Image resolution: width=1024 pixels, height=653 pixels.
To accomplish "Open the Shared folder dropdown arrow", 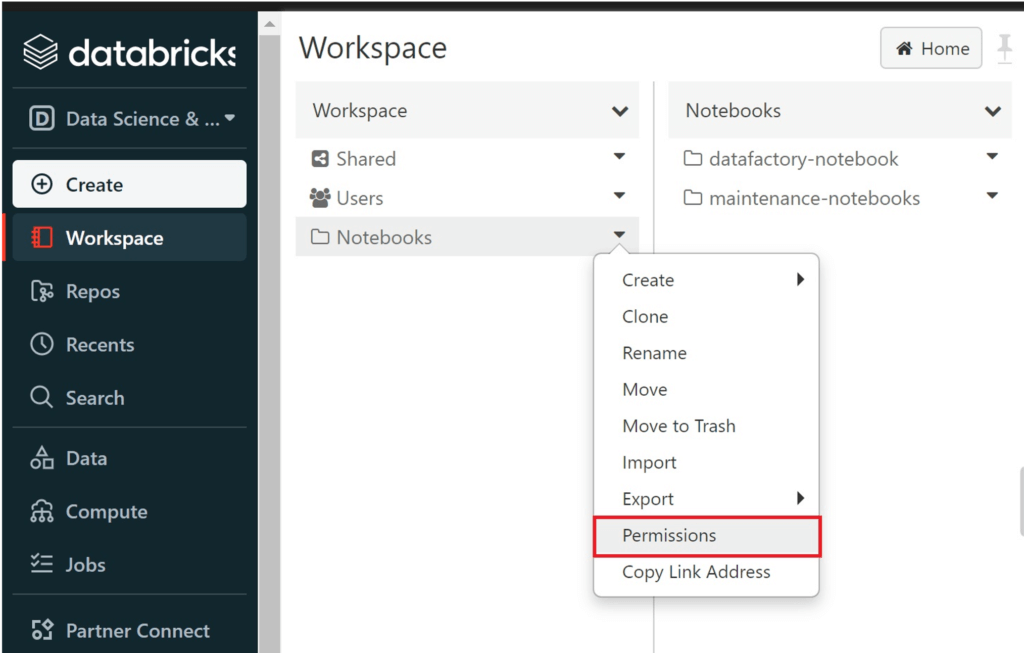I will tap(619, 157).
